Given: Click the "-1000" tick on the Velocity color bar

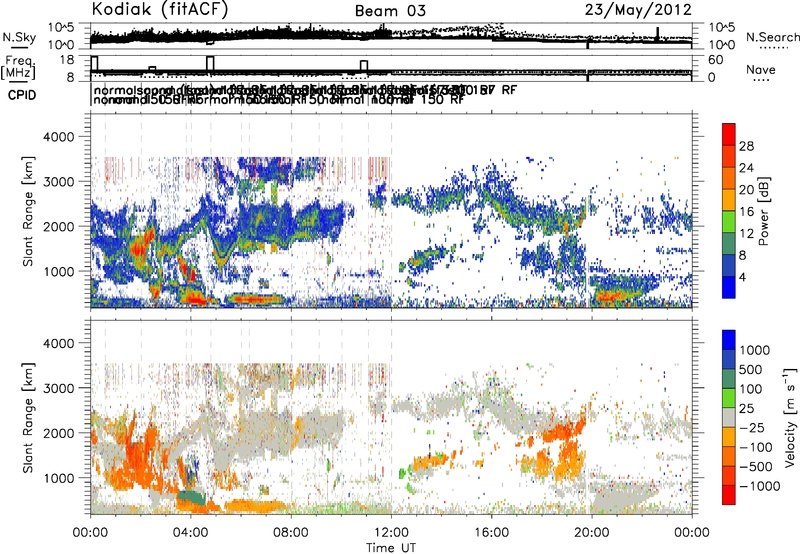Looking at the screenshot, I should [759, 486].
